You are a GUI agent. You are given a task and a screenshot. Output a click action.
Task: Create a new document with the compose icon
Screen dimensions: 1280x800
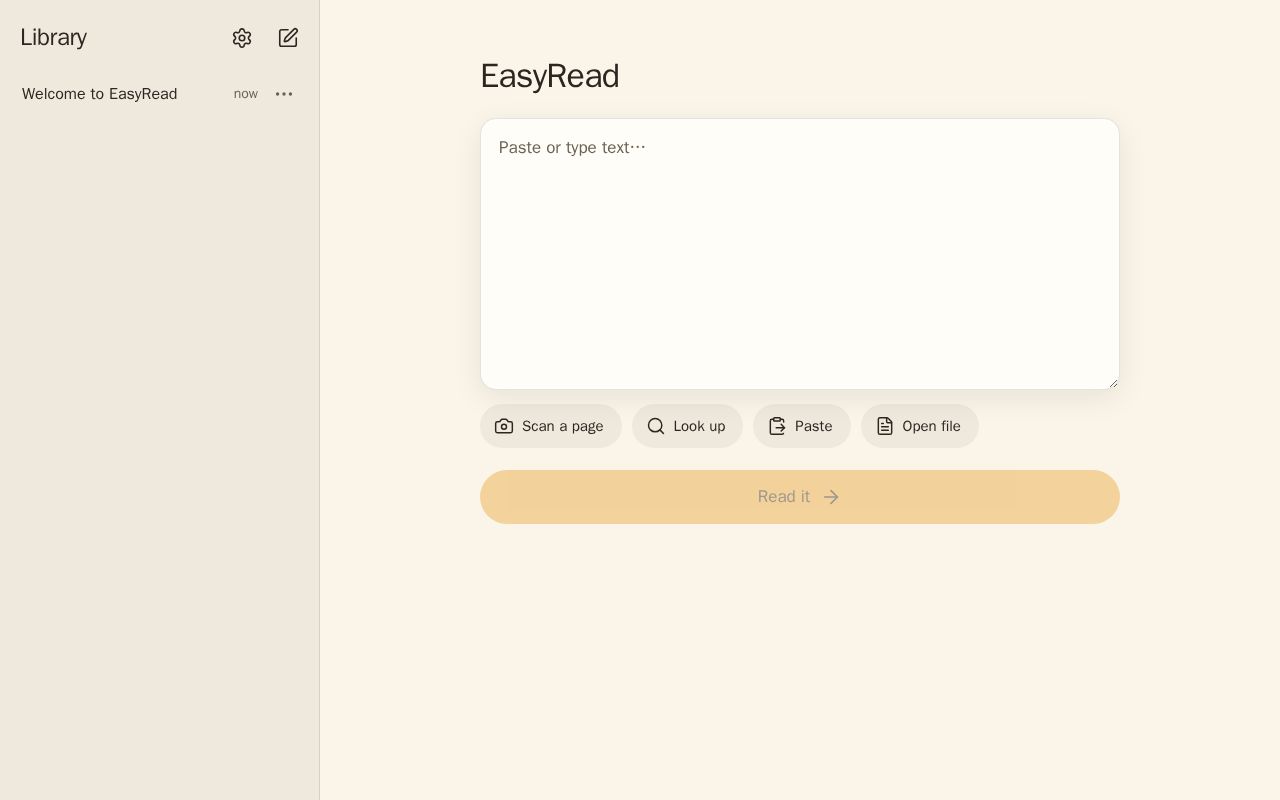[x=288, y=38]
